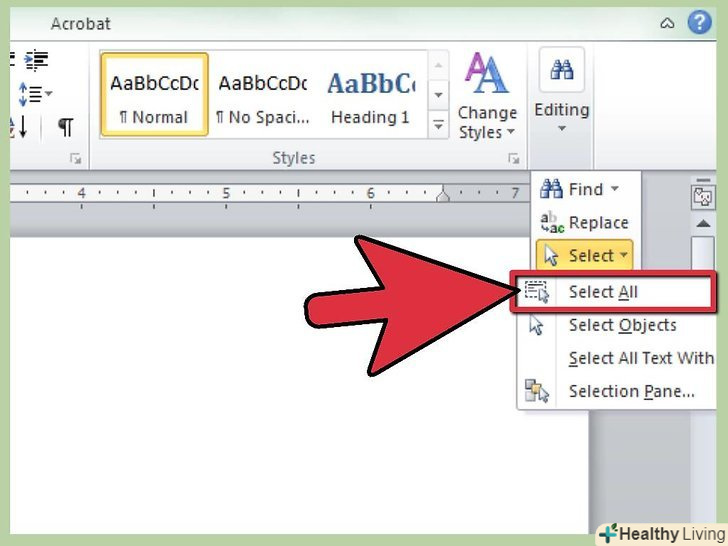Click the Show/Hide paragraph marks icon

[x=65, y=127]
